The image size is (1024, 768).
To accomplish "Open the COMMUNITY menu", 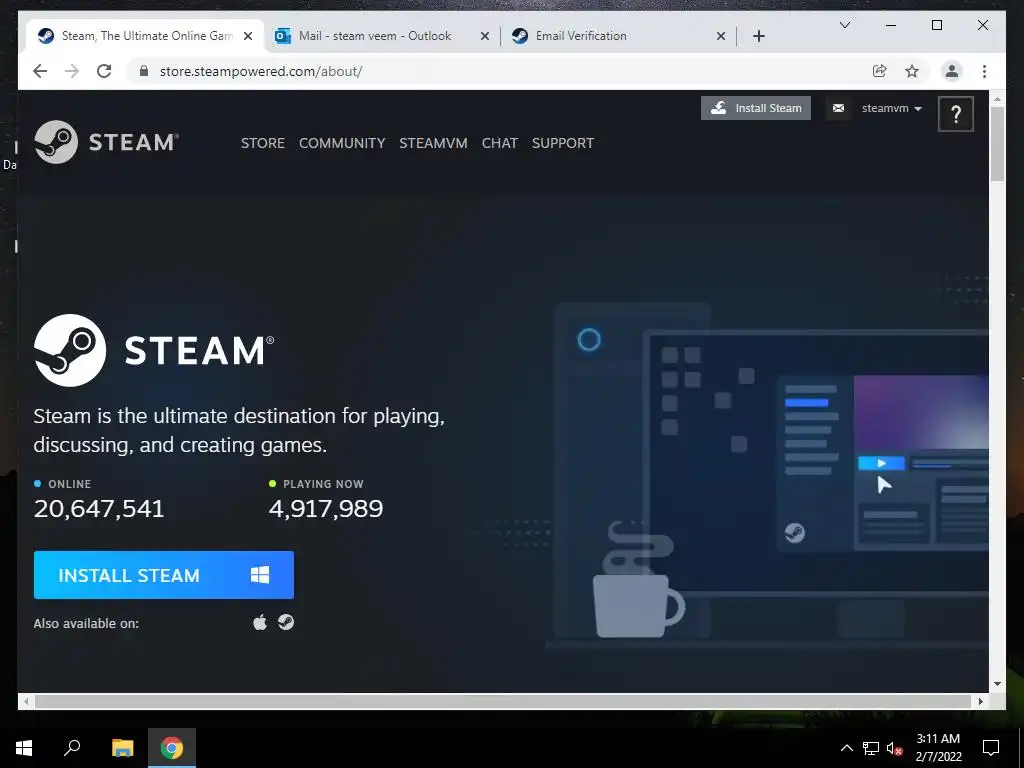I will click(x=342, y=143).
